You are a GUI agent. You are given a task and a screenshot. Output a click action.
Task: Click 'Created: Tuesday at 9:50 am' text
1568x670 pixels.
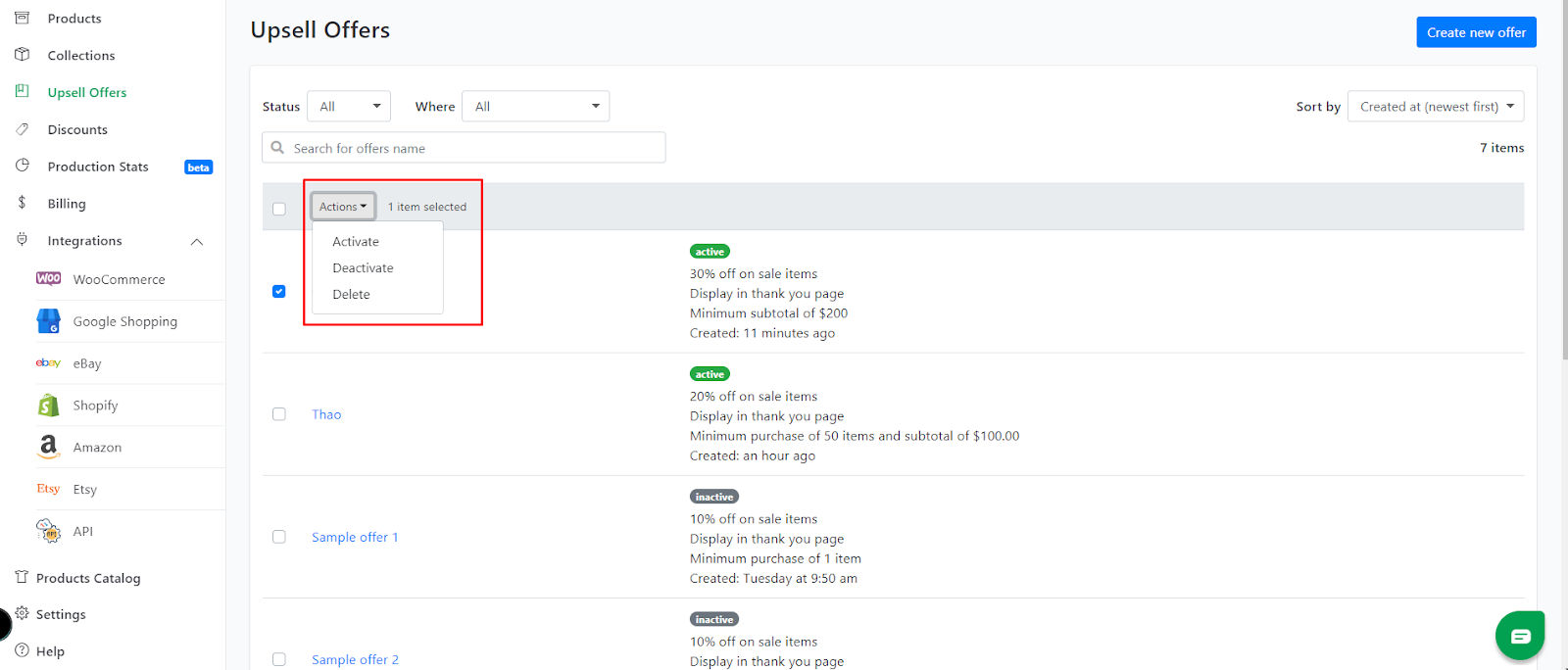coord(773,578)
